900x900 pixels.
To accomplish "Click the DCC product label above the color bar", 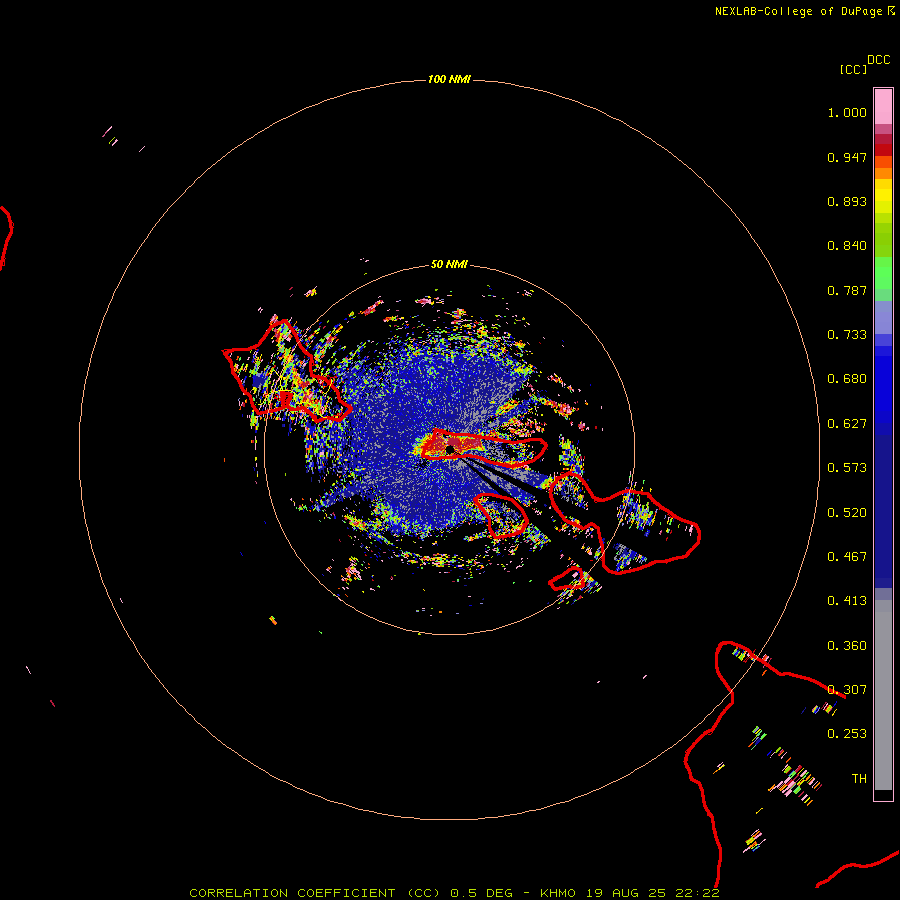I will (878, 60).
